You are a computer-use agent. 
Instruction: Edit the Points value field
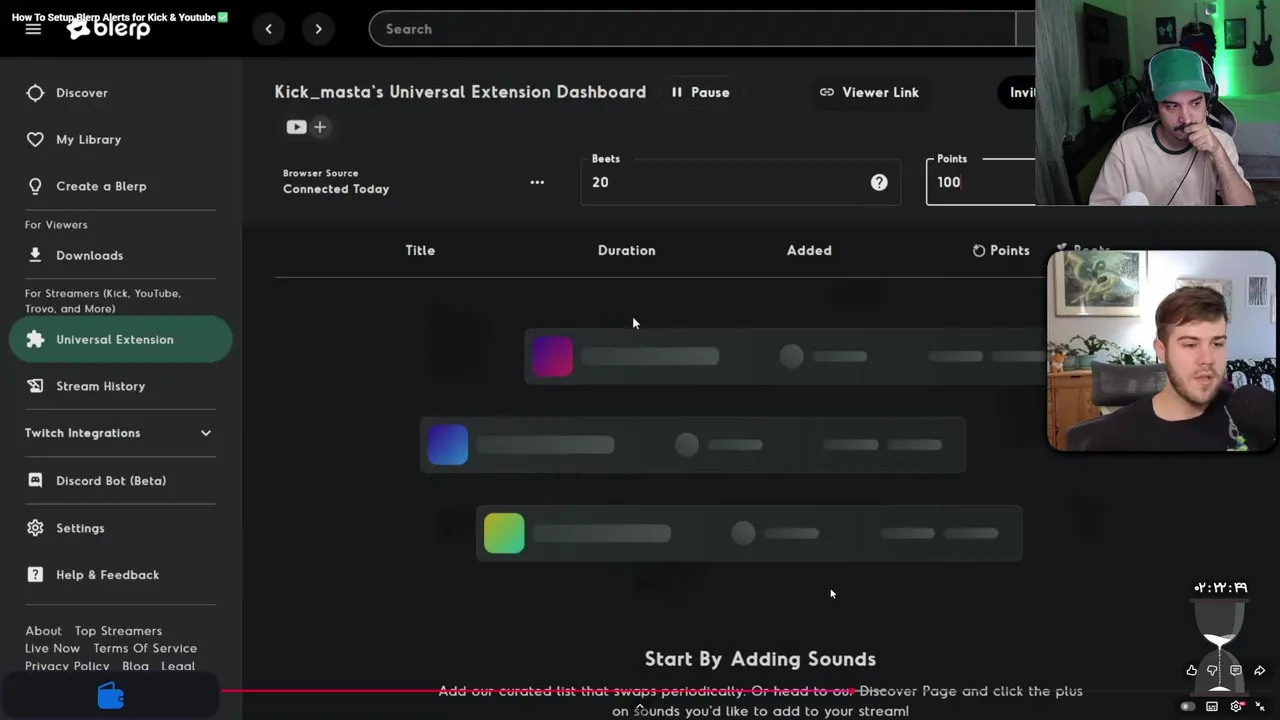click(x=980, y=182)
